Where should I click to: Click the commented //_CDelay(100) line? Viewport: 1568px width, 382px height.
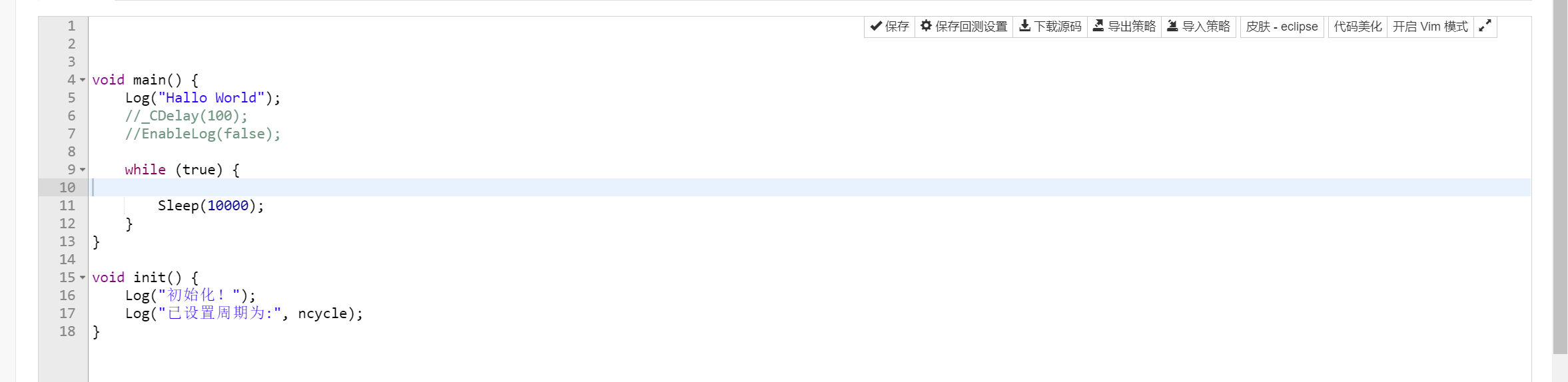click(x=186, y=116)
